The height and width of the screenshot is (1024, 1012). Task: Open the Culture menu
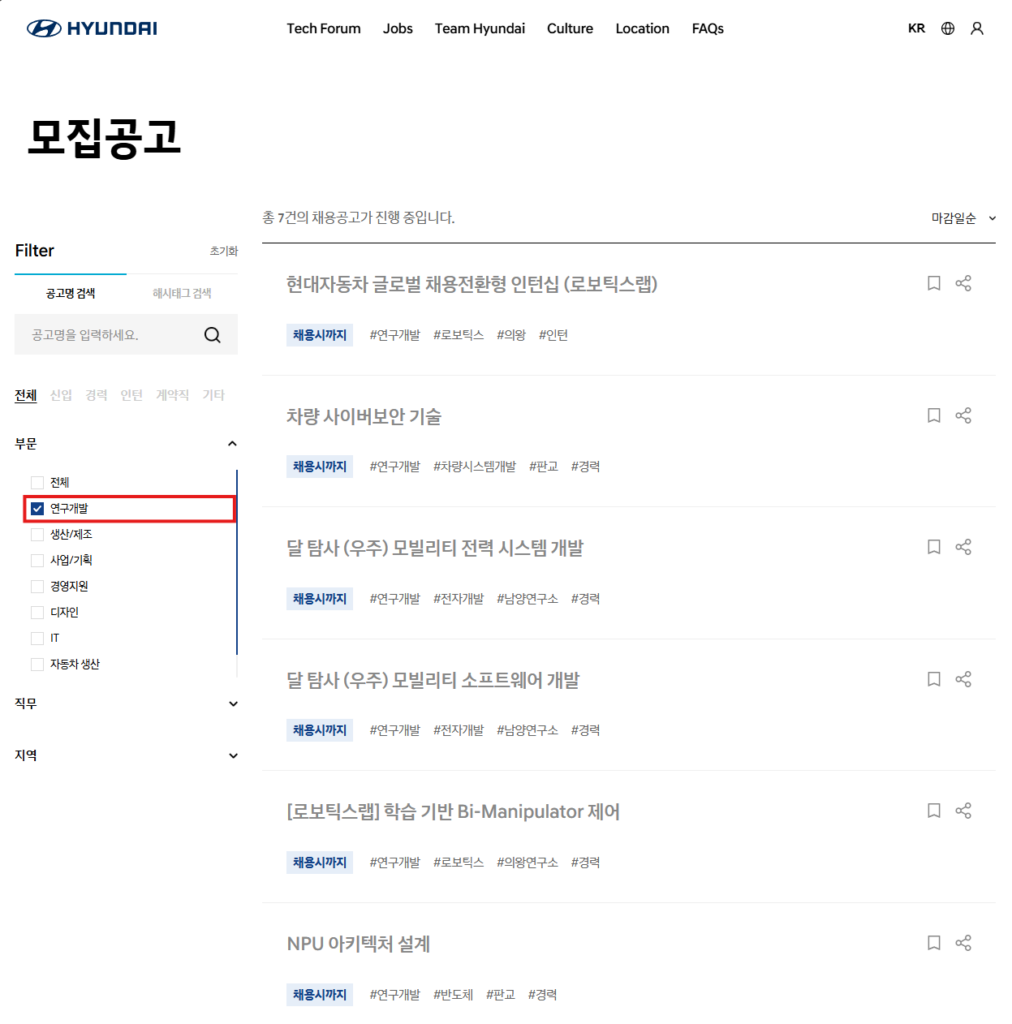click(x=570, y=29)
